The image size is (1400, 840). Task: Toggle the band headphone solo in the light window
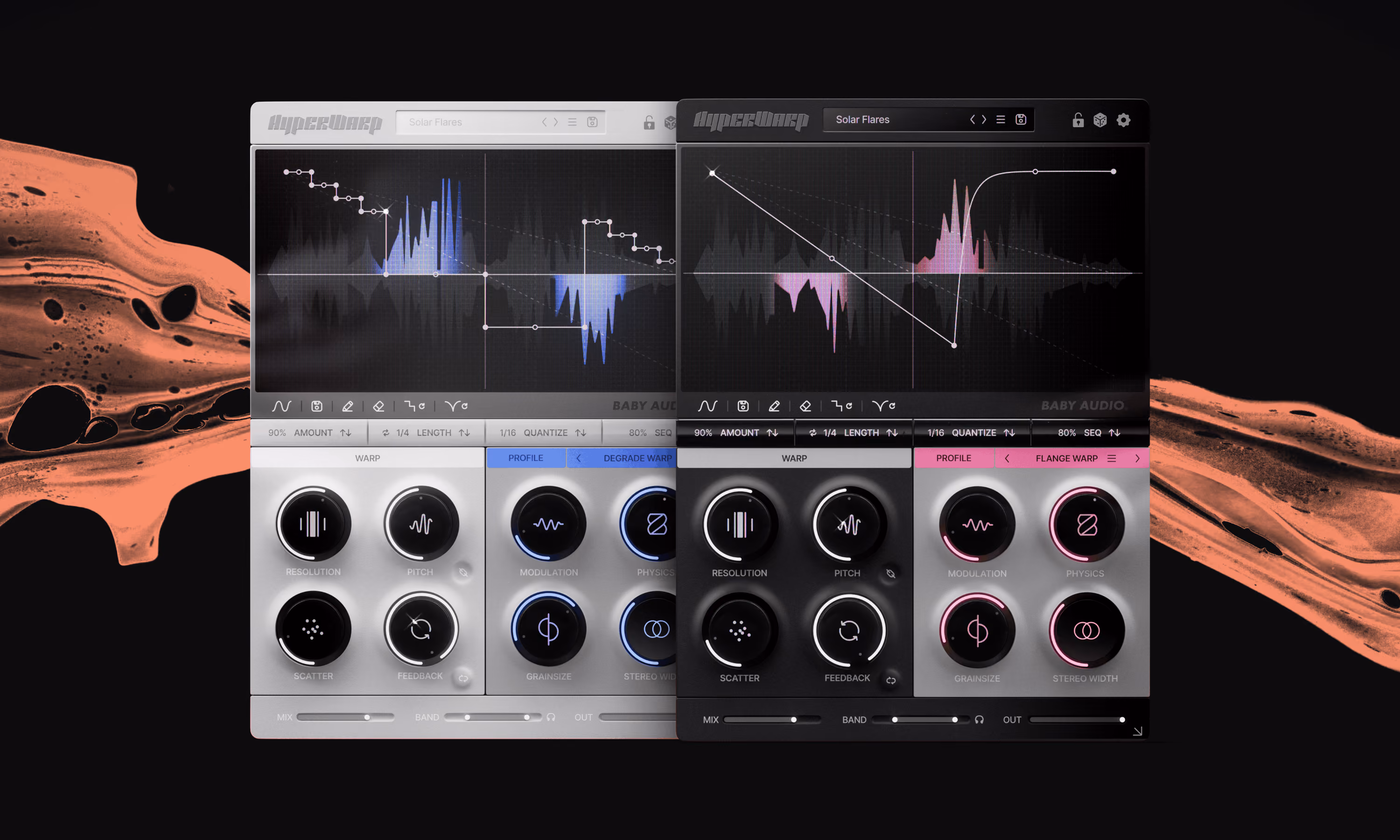click(551, 717)
